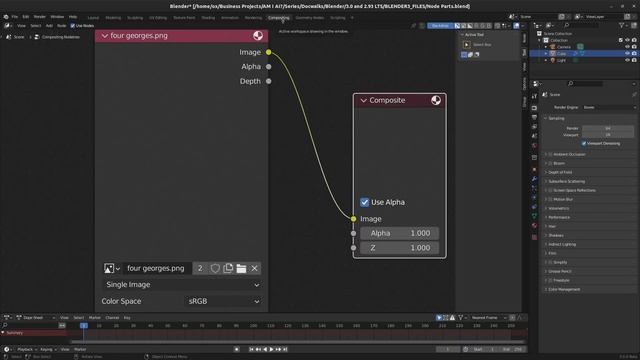640x360 pixels.
Task: Collapse the four georges.png node with its chevron
Action: click(105, 36)
